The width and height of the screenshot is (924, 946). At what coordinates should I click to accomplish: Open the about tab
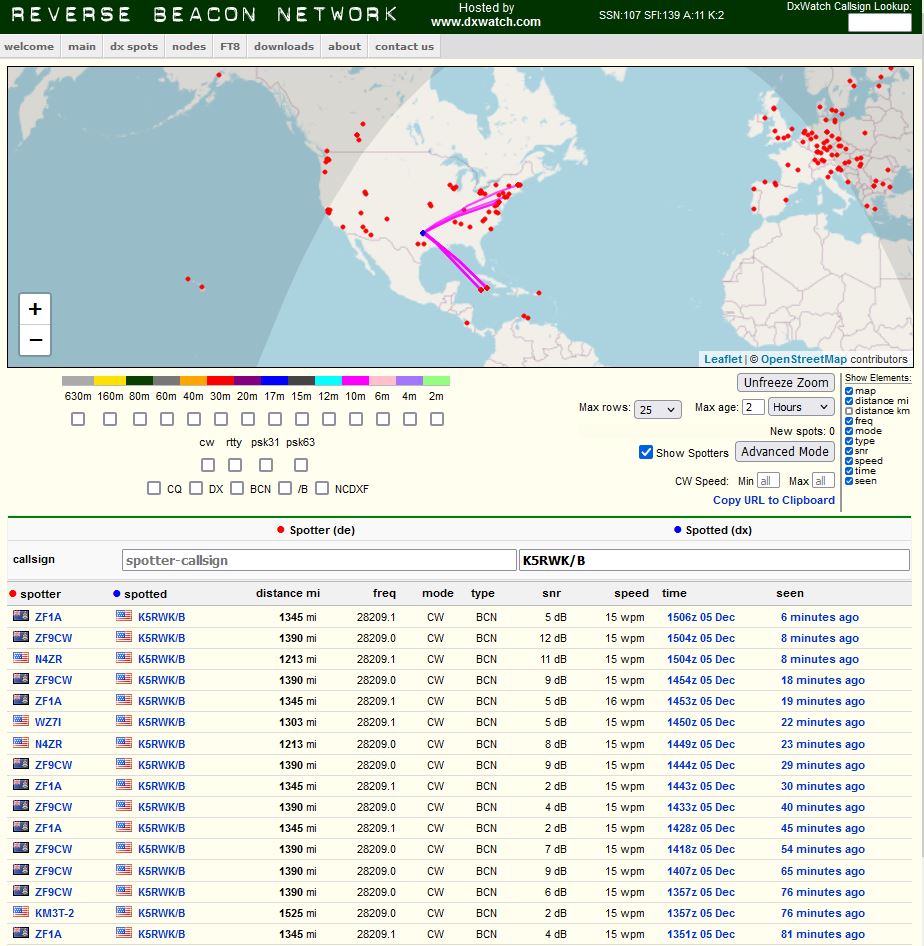tap(344, 46)
